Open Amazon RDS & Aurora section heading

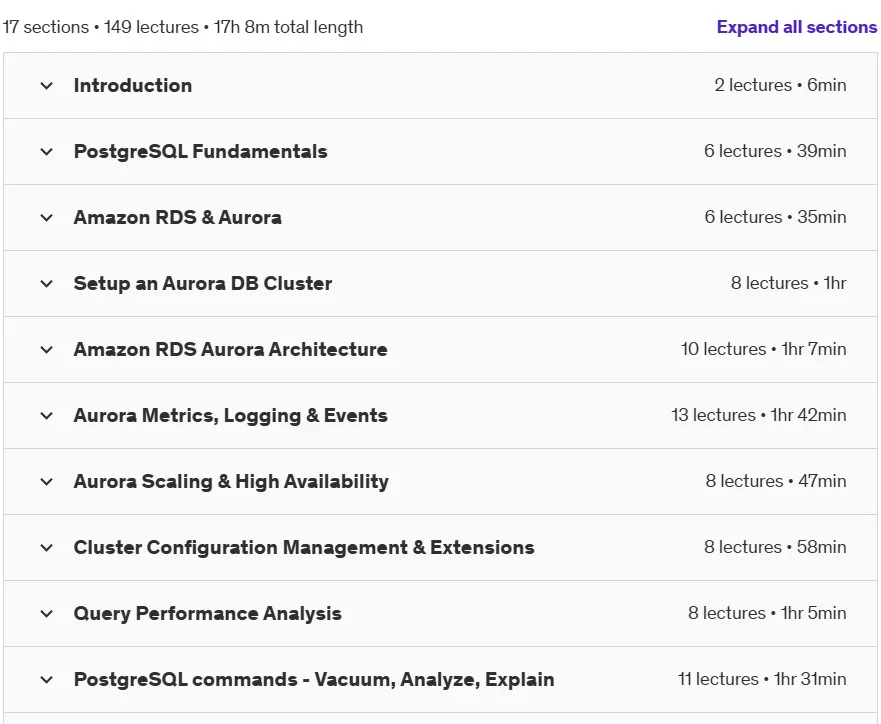[178, 217]
